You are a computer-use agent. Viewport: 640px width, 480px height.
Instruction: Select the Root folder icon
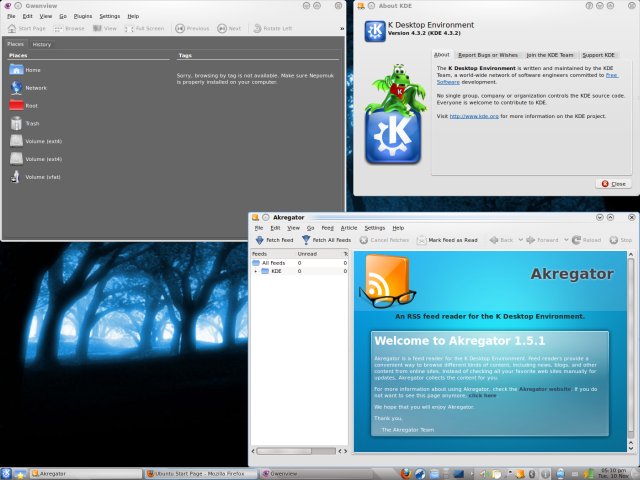(x=16, y=105)
